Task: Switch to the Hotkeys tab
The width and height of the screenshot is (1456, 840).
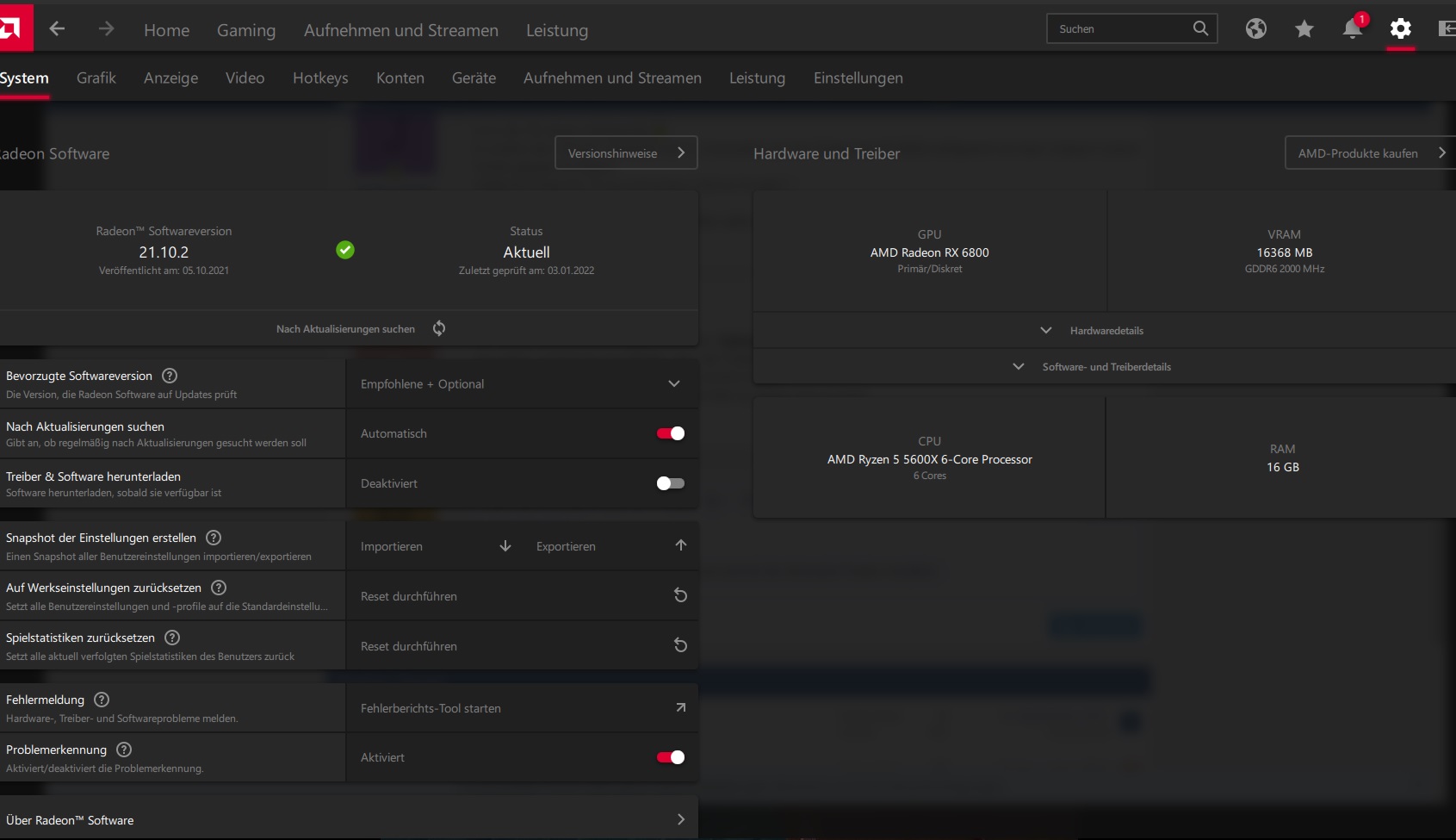Action: pyautogui.click(x=320, y=78)
